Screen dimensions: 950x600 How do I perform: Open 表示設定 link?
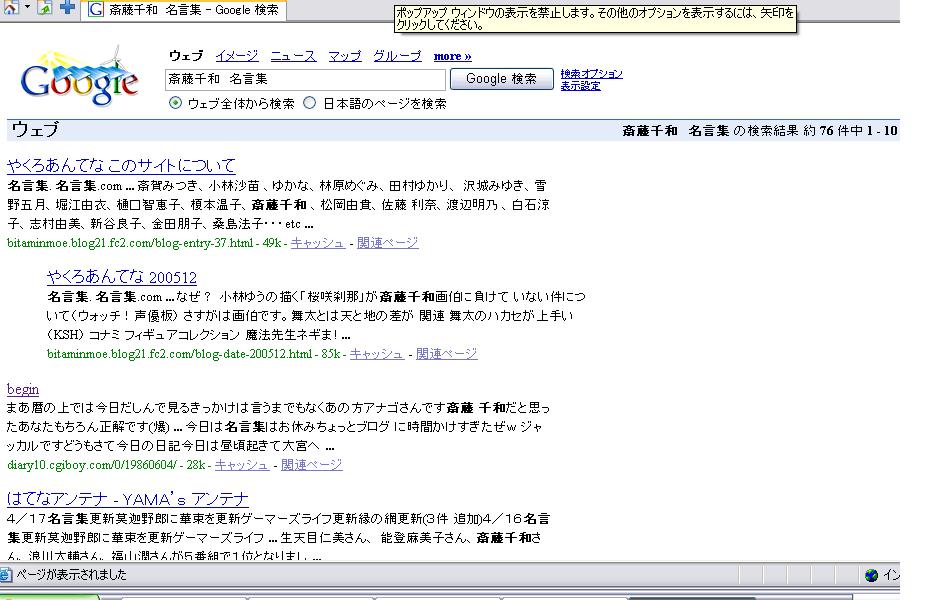tap(580, 86)
